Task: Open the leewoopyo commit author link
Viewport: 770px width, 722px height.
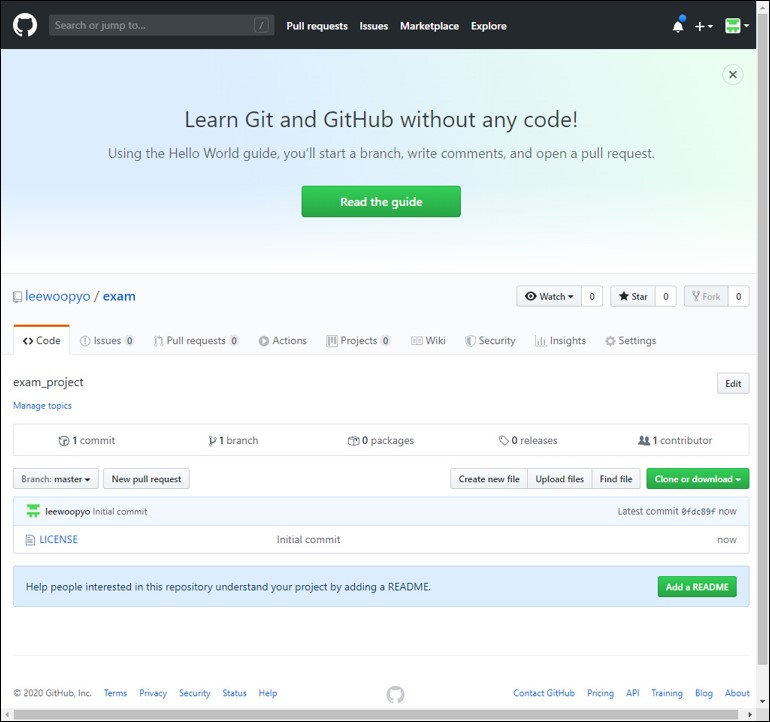Action: (x=67, y=511)
